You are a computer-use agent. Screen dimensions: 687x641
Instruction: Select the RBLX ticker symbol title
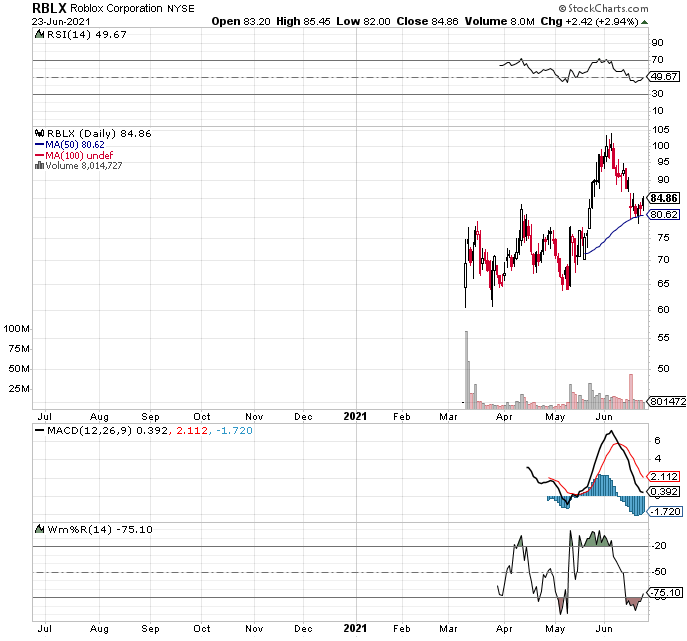(49, 8)
